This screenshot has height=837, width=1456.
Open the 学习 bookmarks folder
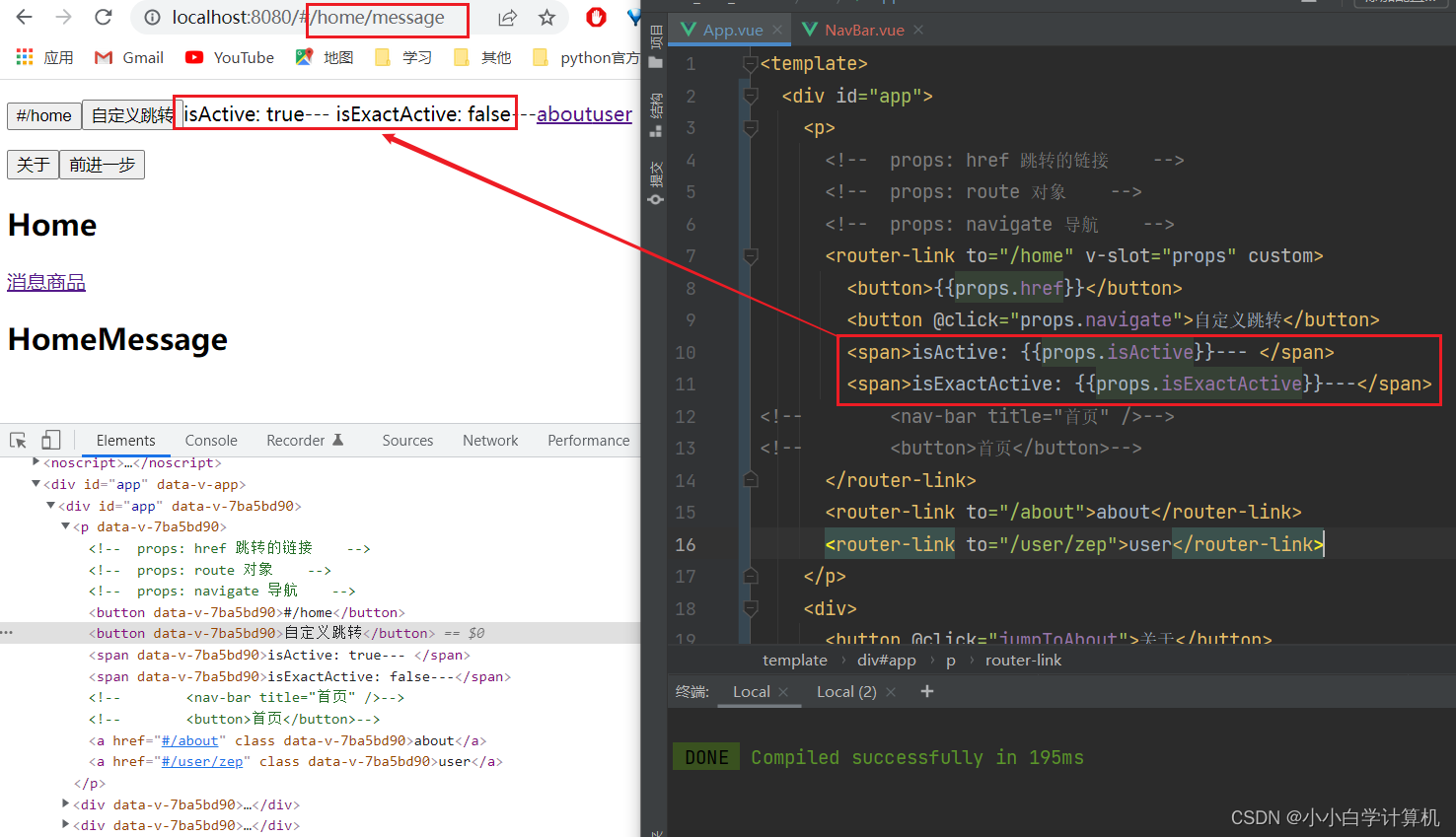pyautogui.click(x=403, y=57)
